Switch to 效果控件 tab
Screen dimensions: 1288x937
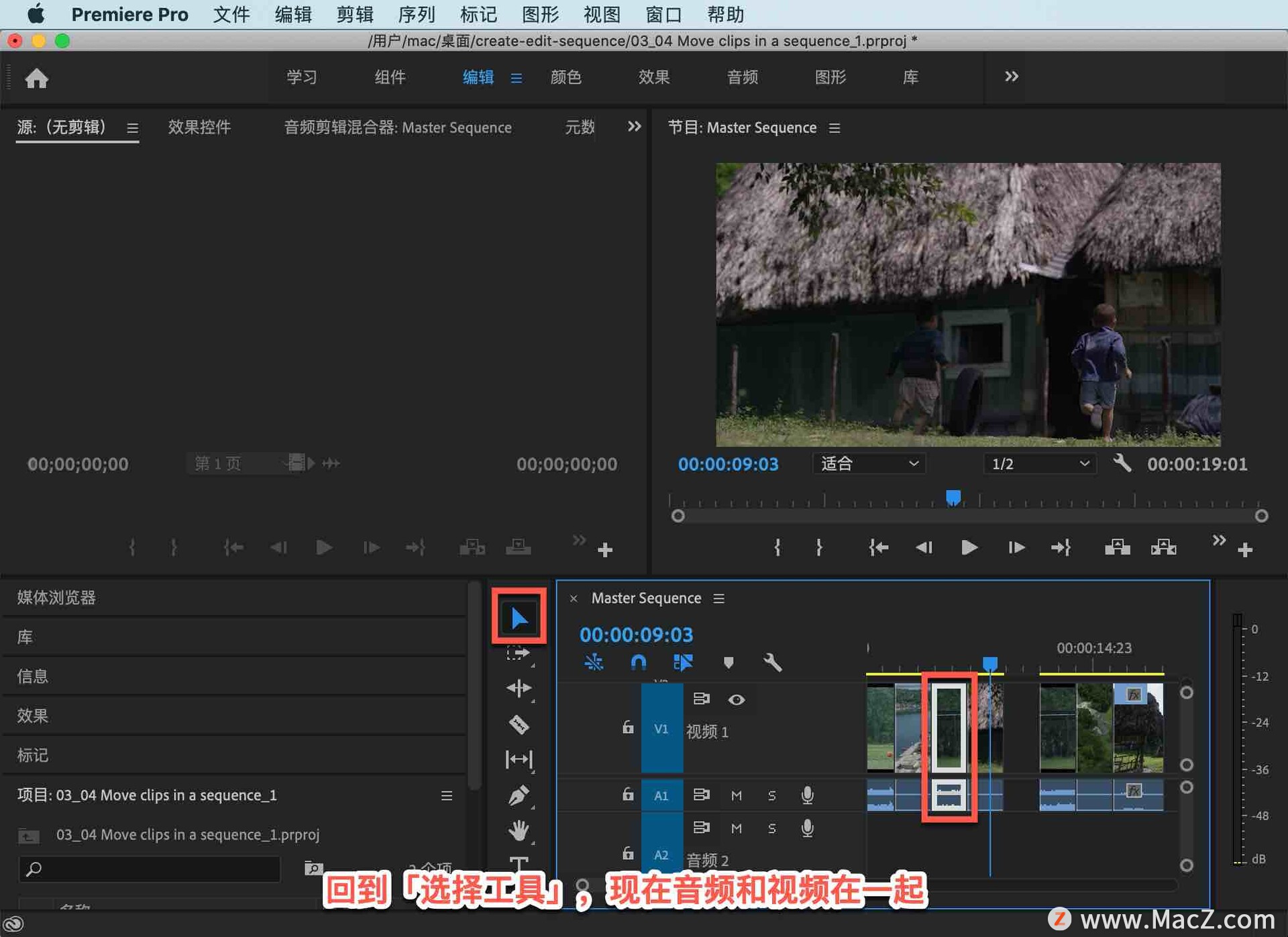(x=199, y=127)
